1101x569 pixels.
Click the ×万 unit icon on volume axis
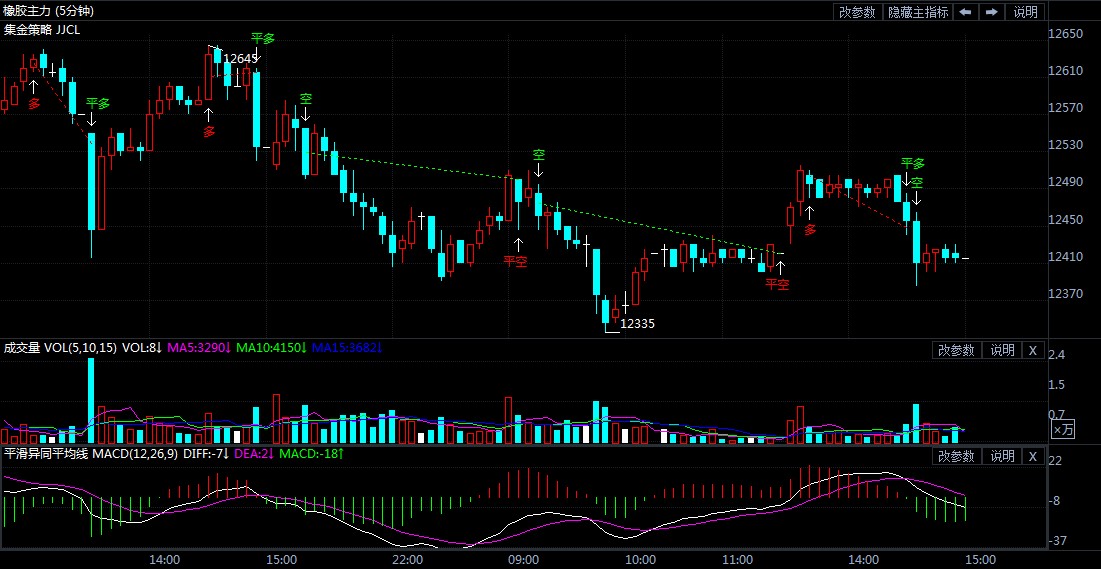(x=1062, y=429)
